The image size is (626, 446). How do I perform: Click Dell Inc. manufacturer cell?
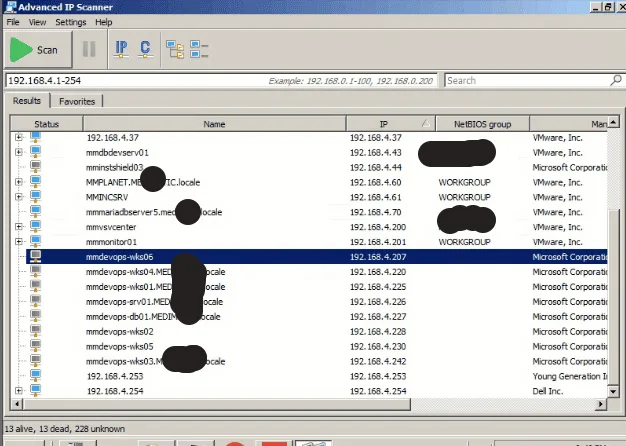click(547, 391)
